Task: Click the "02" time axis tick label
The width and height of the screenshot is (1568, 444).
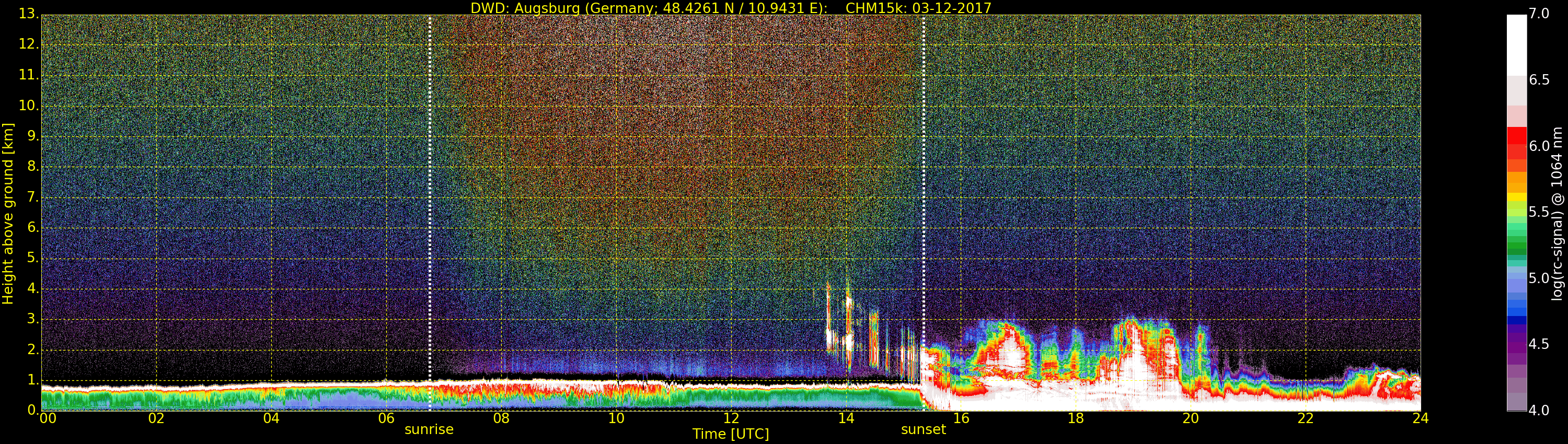Action: coord(156,418)
